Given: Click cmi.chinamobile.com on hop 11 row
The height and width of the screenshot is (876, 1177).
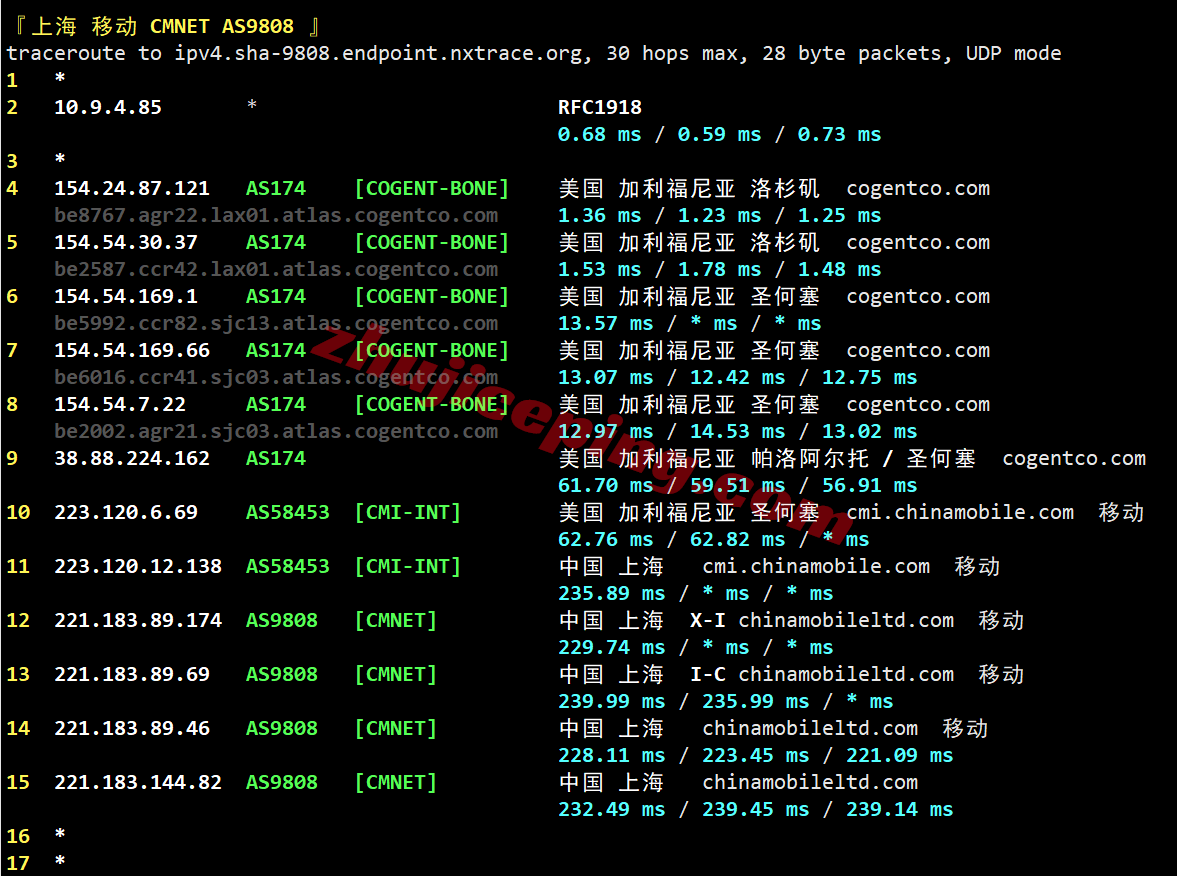Looking at the screenshot, I should click(x=816, y=567).
